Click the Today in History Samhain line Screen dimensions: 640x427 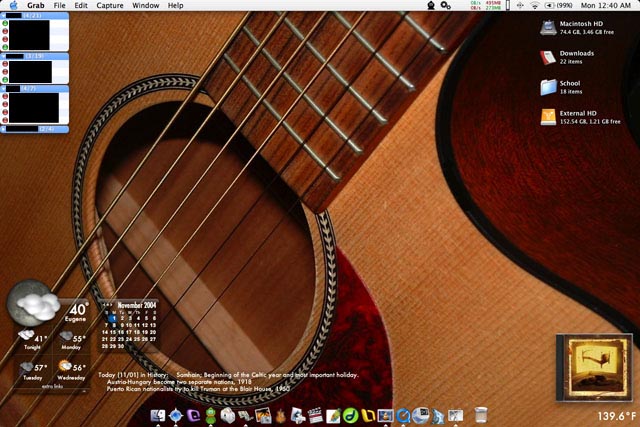[x=228, y=374]
